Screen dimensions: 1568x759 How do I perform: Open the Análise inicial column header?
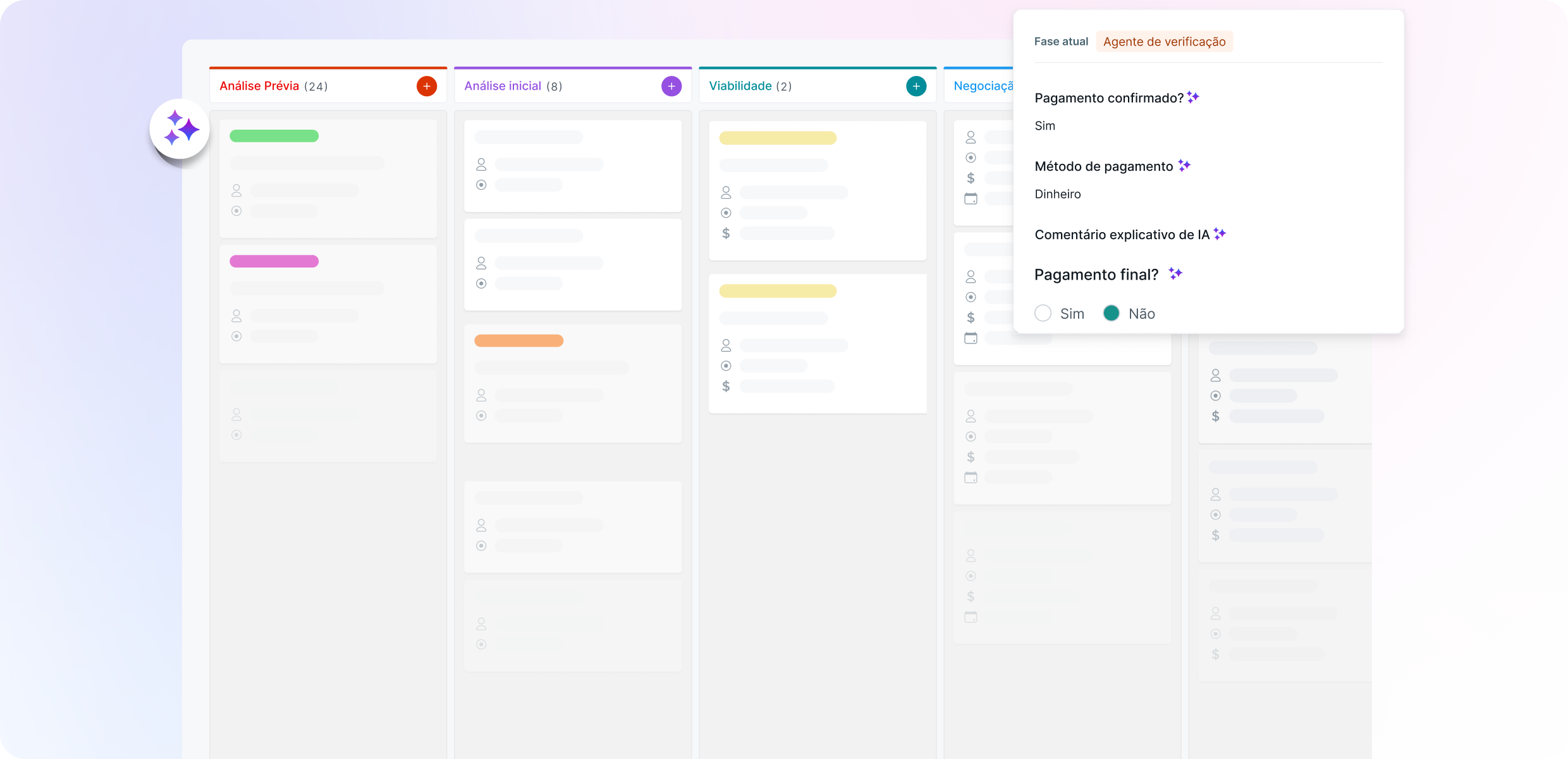[503, 86]
